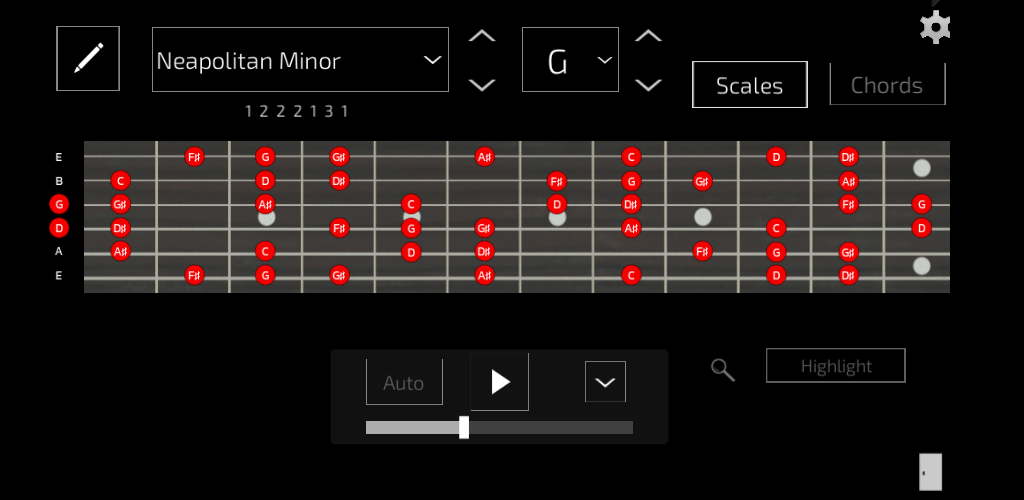Open the G root note dropdown
Viewport: 1024px width, 500px height.
570,60
